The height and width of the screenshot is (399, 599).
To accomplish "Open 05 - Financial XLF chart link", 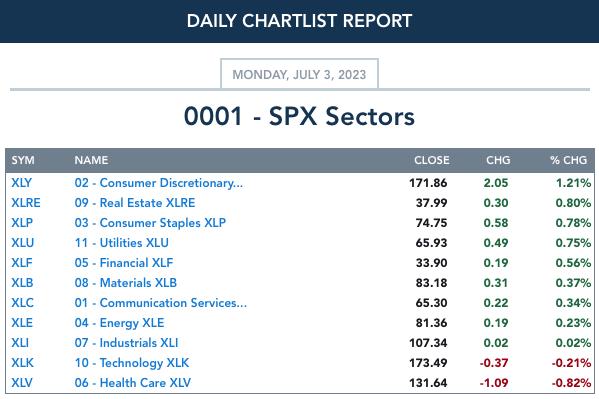I will point(124,263).
